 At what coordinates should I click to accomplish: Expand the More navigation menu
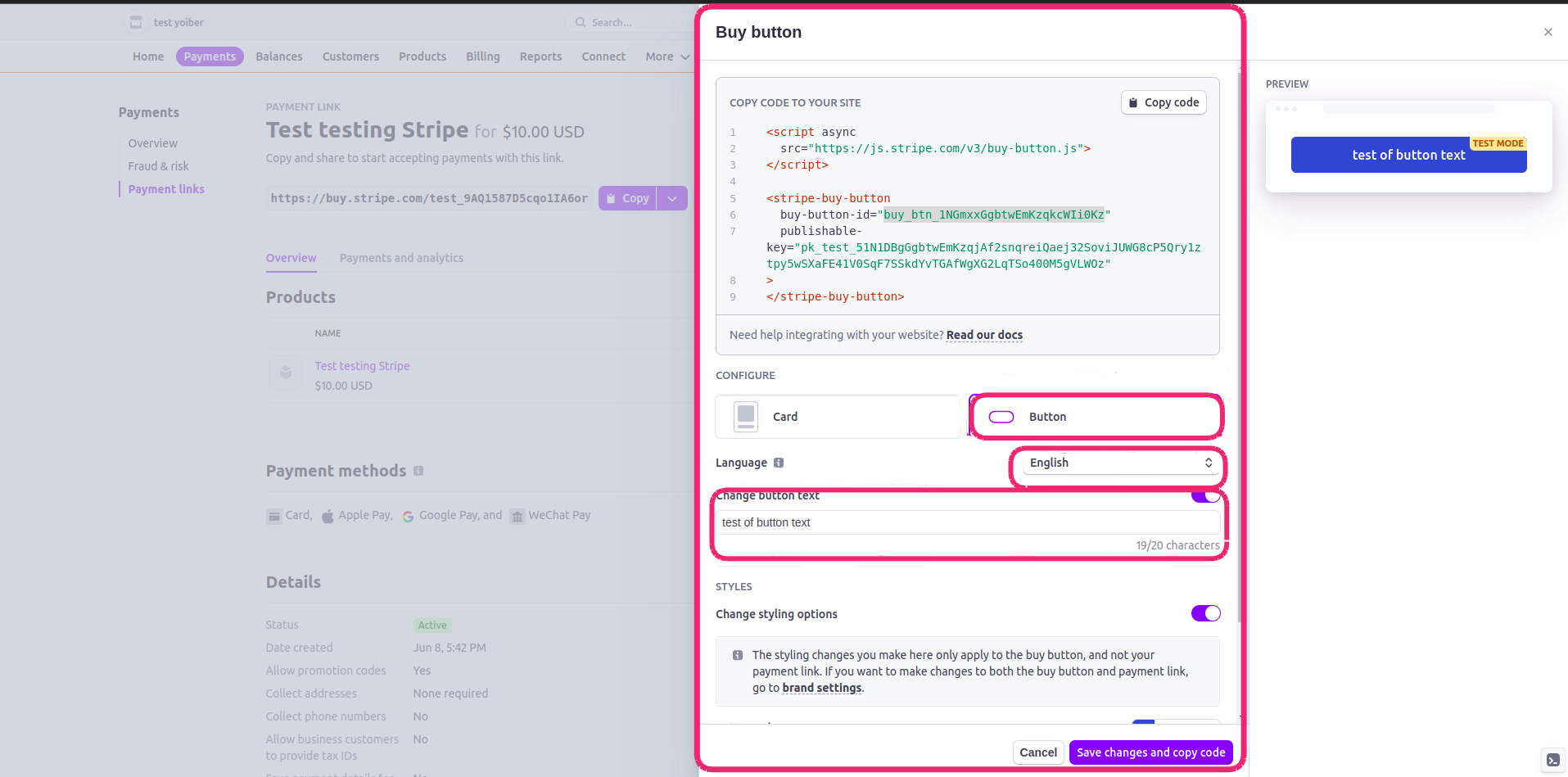[x=667, y=56]
